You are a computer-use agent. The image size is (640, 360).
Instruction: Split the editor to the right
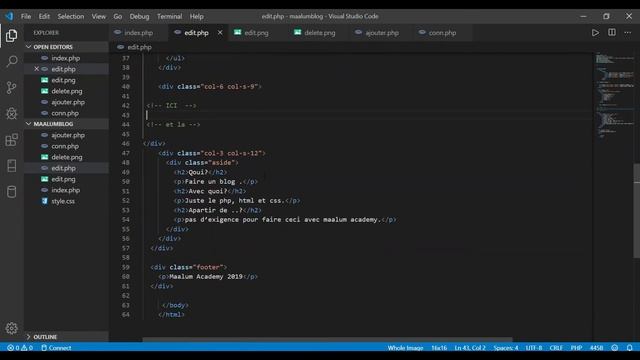[x=611, y=33]
